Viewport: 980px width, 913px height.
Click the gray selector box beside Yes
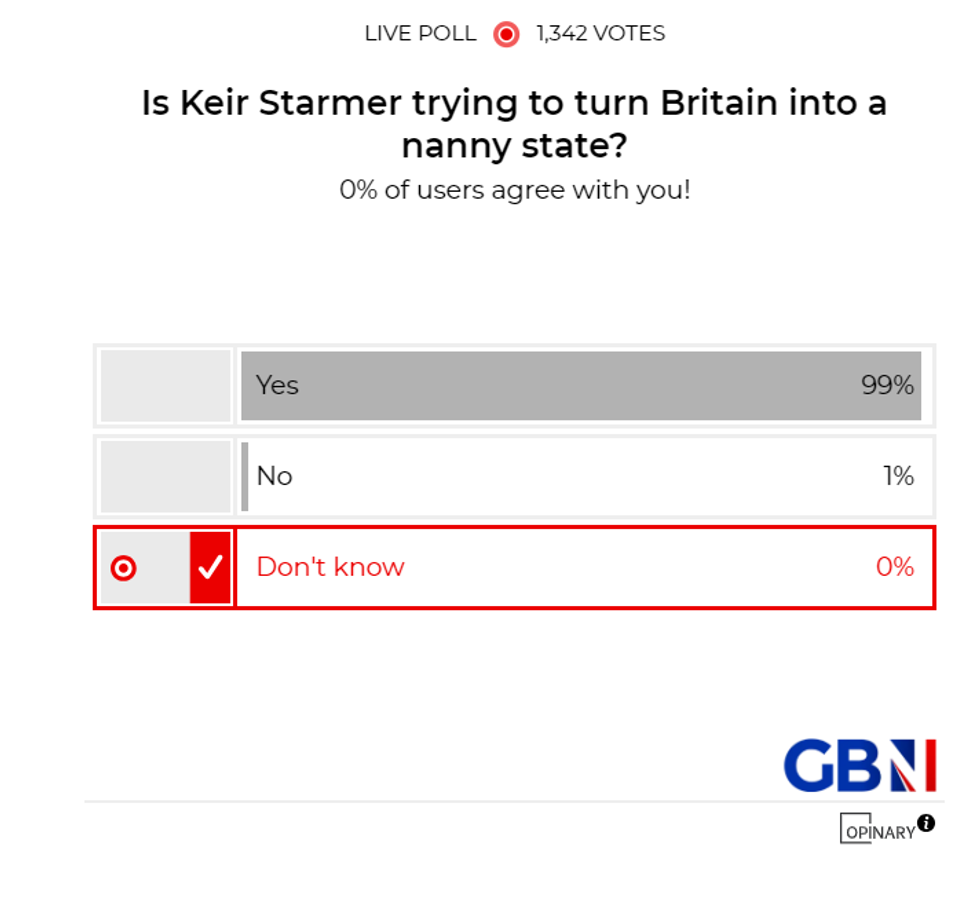coord(164,385)
